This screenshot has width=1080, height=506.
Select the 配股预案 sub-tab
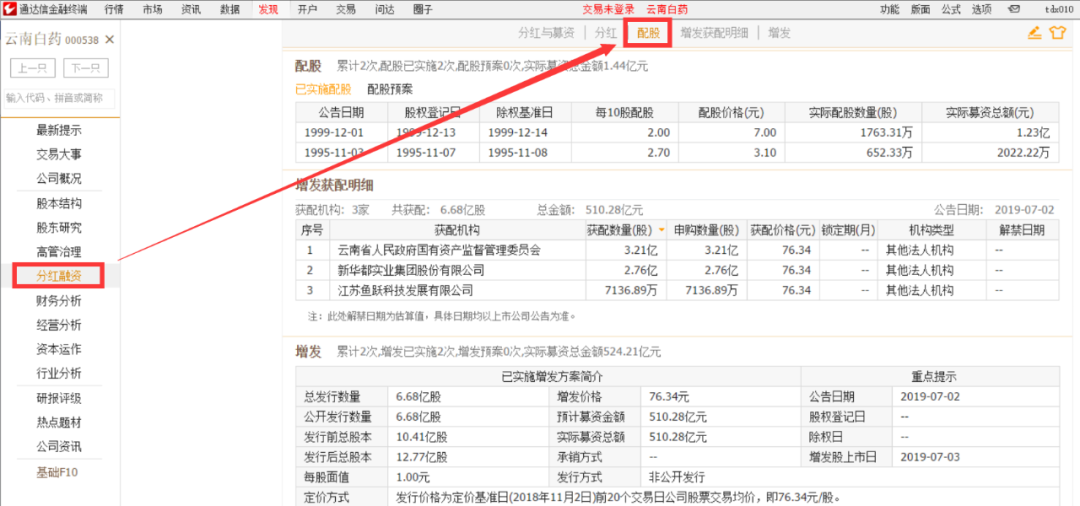(x=391, y=89)
